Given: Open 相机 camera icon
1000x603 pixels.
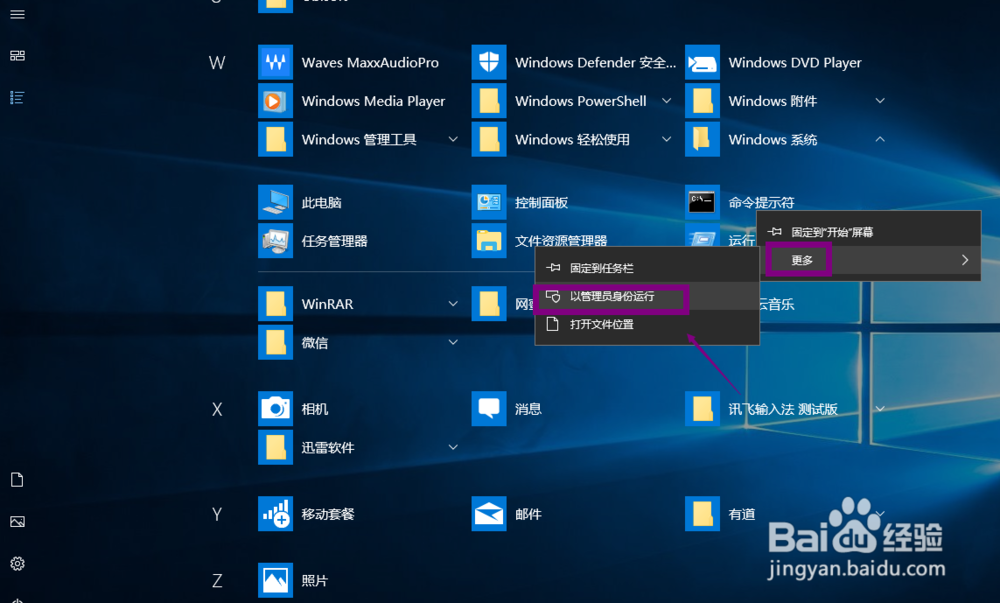Looking at the screenshot, I should (x=275, y=409).
